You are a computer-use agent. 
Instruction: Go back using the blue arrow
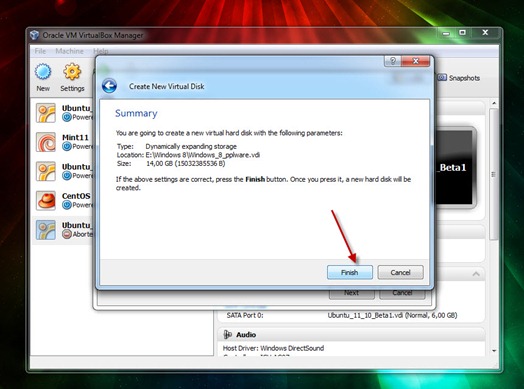coord(109,86)
